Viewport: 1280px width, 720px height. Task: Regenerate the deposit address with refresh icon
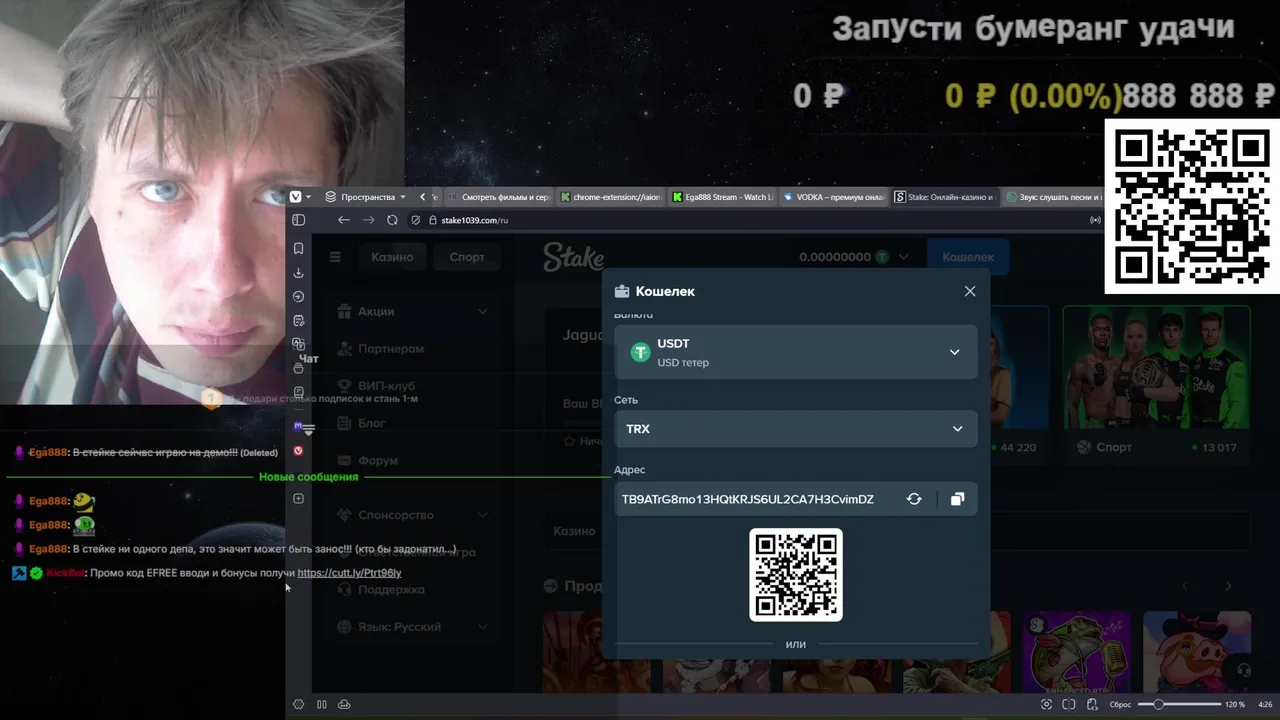914,499
